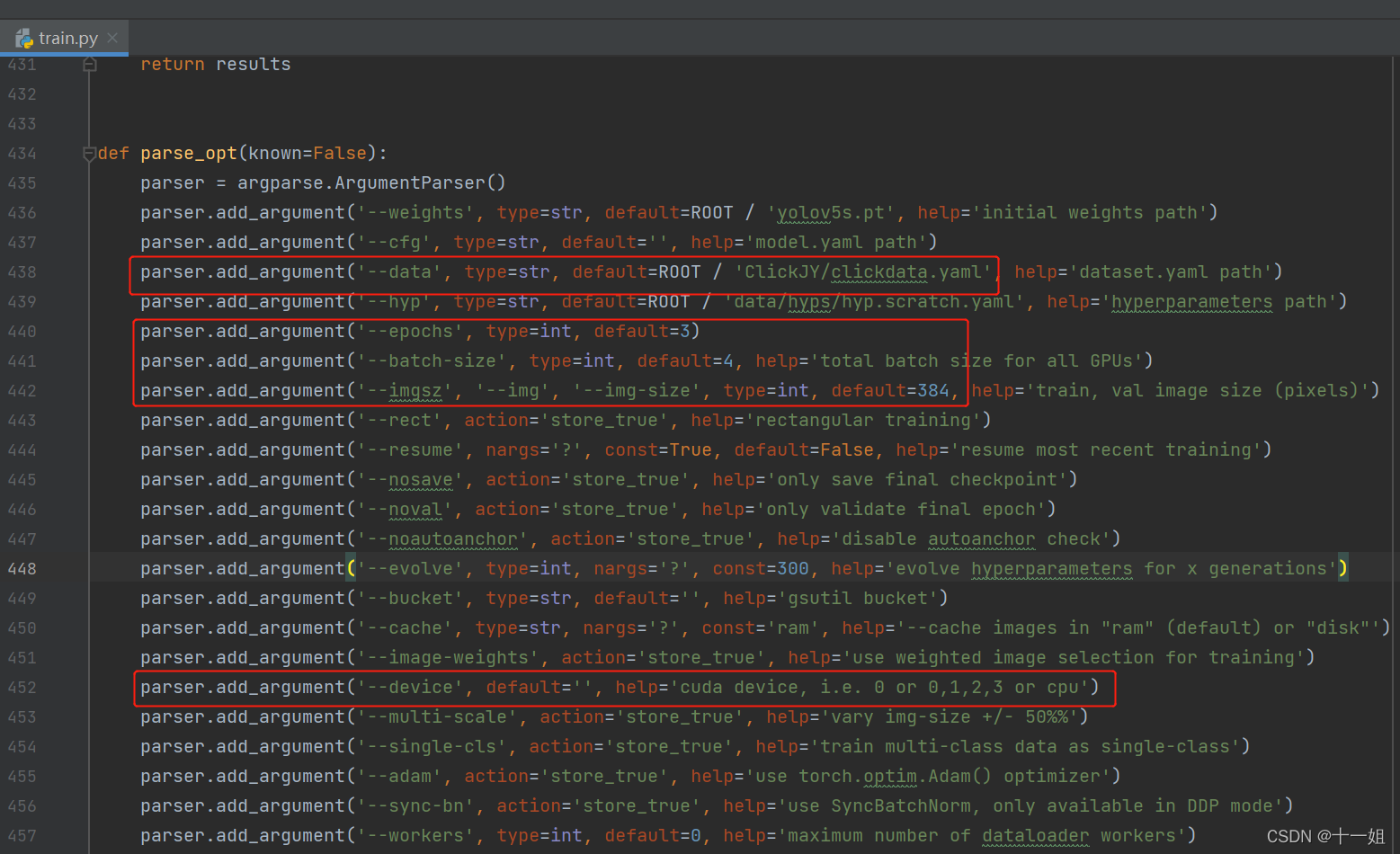Image resolution: width=1400 pixels, height=854 pixels.
Task: Click the default=3 value for epochs
Action: tap(642, 332)
